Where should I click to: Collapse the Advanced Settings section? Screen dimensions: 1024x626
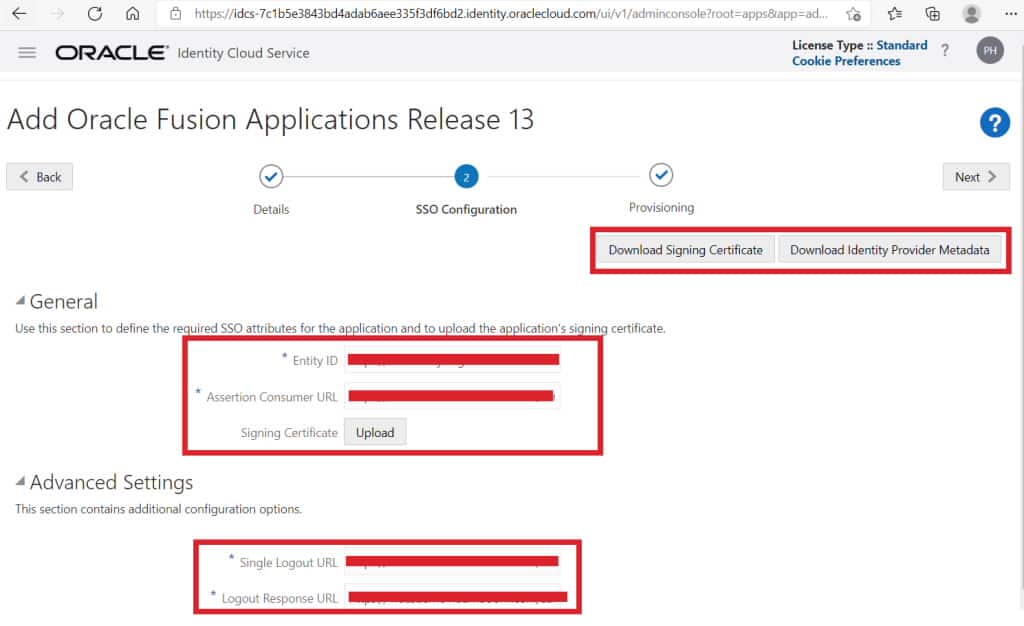click(x=22, y=482)
